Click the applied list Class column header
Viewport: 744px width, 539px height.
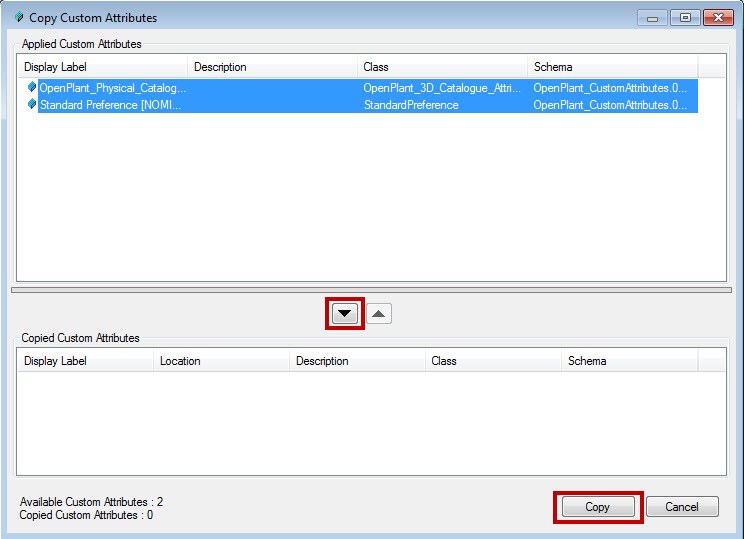point(442,67)
